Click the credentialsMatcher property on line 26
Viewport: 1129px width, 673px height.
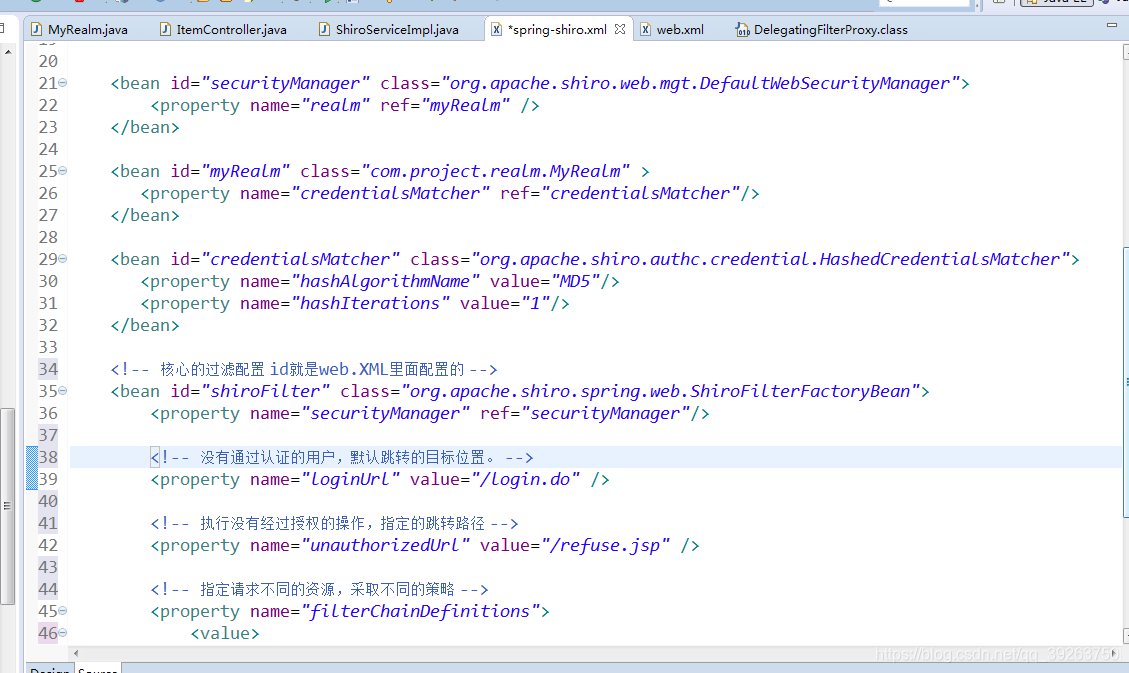[x=450, y=194]
